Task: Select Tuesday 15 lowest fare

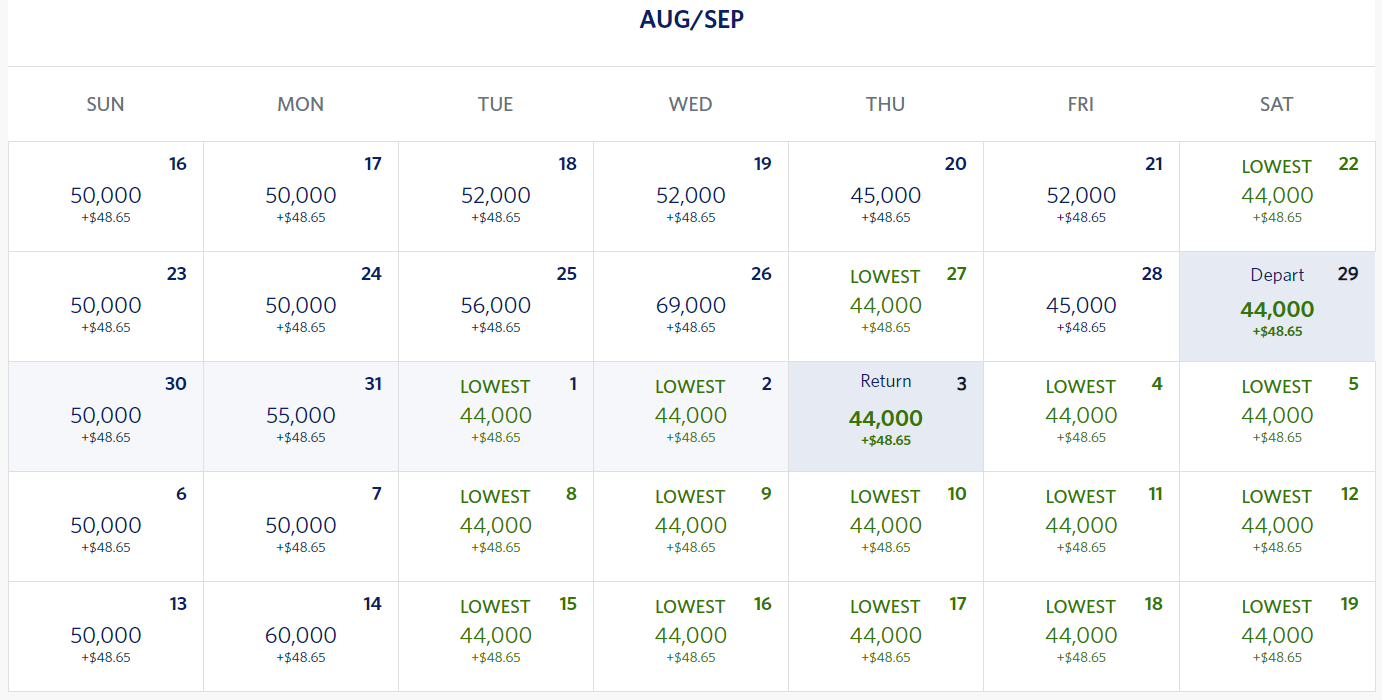Action: pos(496,636)
